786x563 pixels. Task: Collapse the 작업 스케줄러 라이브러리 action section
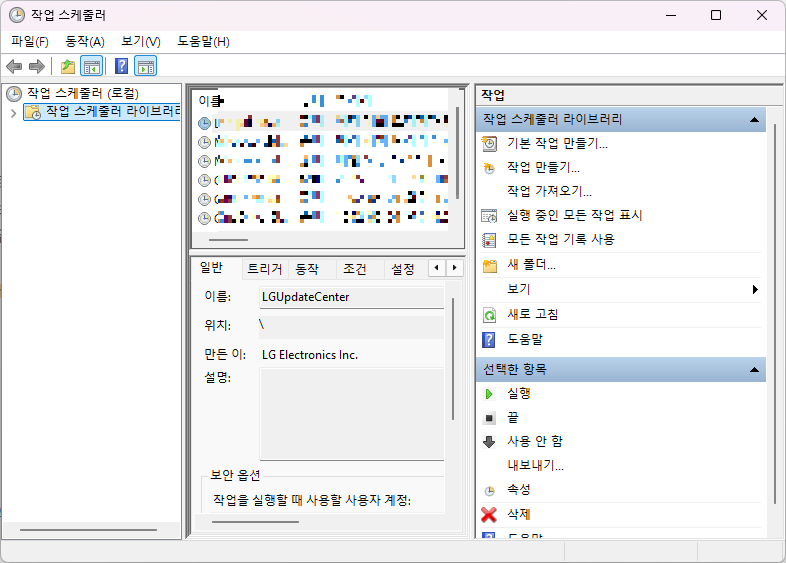click(x=754, y=119)
